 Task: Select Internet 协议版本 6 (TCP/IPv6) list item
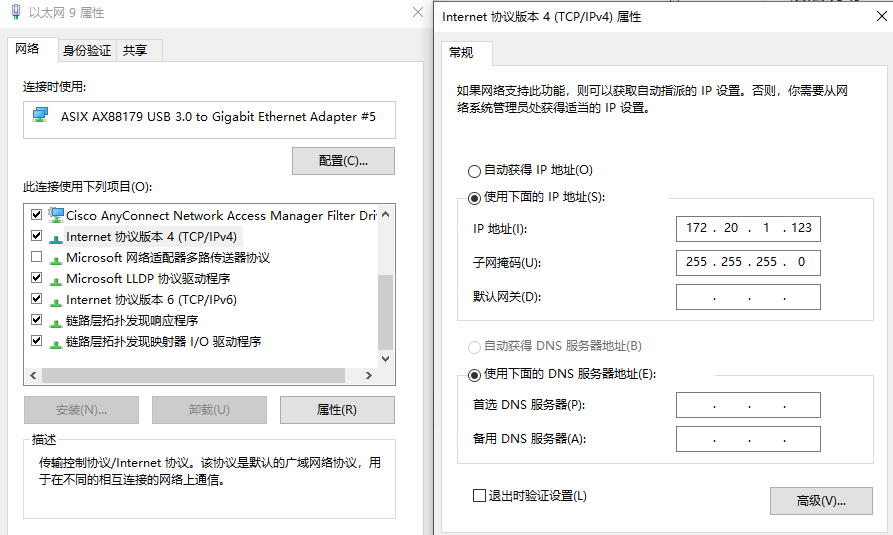coord(151,300)
